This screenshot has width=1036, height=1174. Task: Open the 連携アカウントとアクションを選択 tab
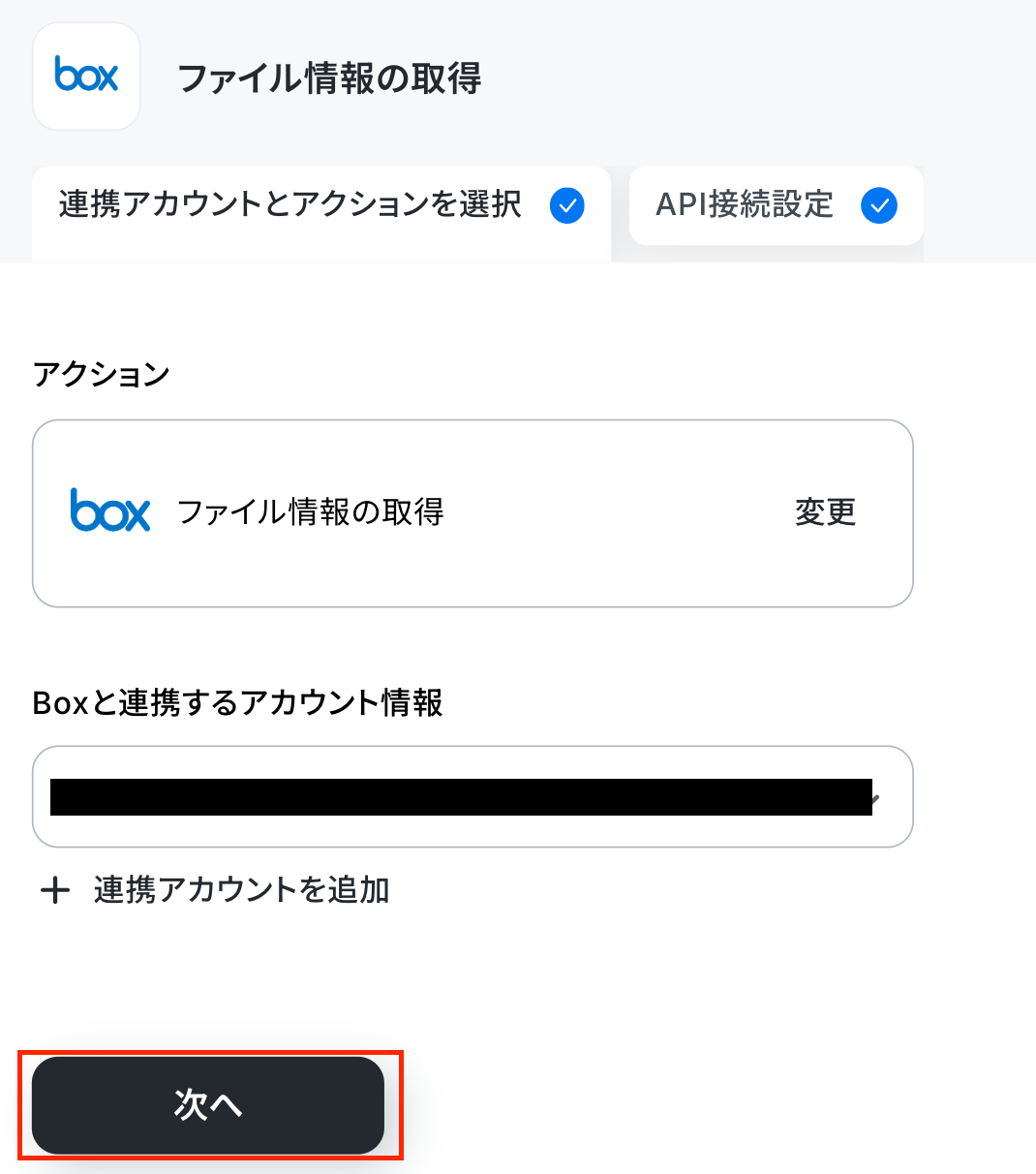coord(321,214)
